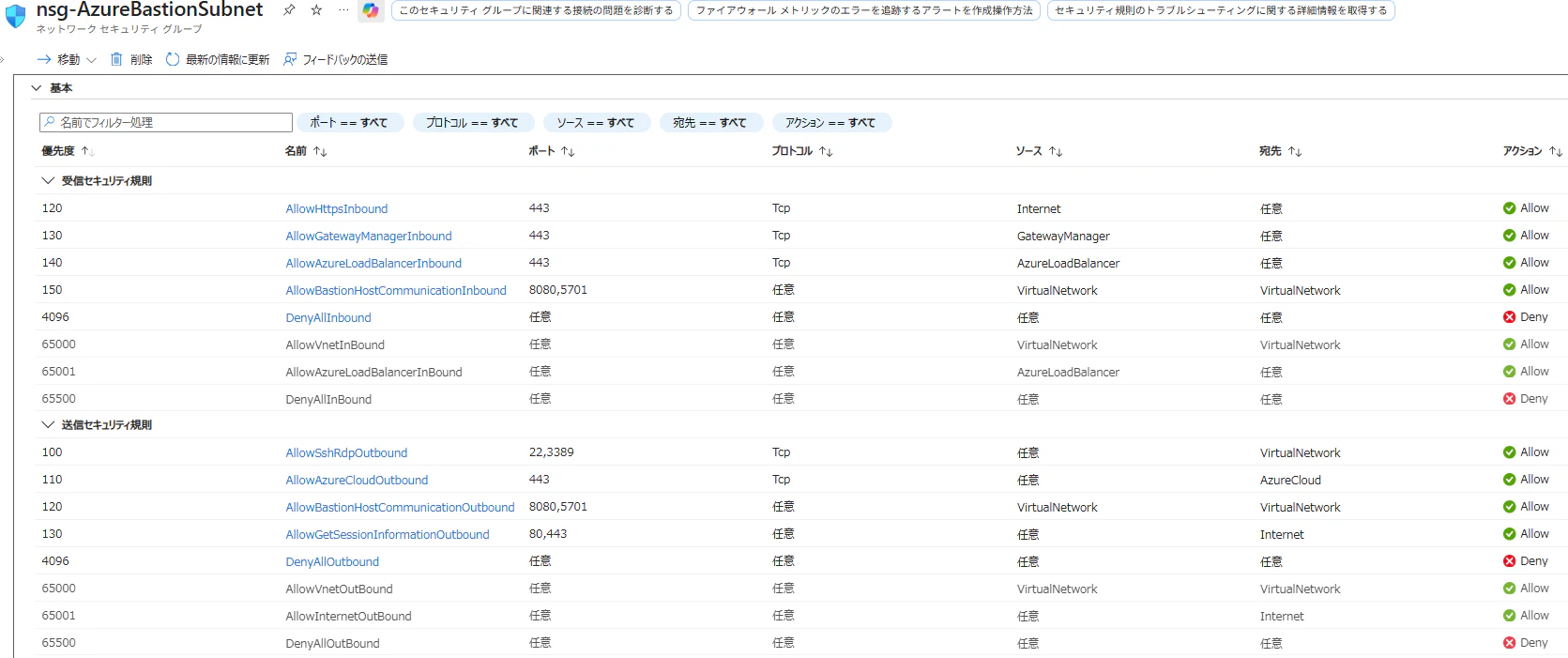The width and height of the screenshot is (1568, 658).
Task: Click Allow icon in AllowSshRdpOutbound row
Action: tap(1509, 452)
